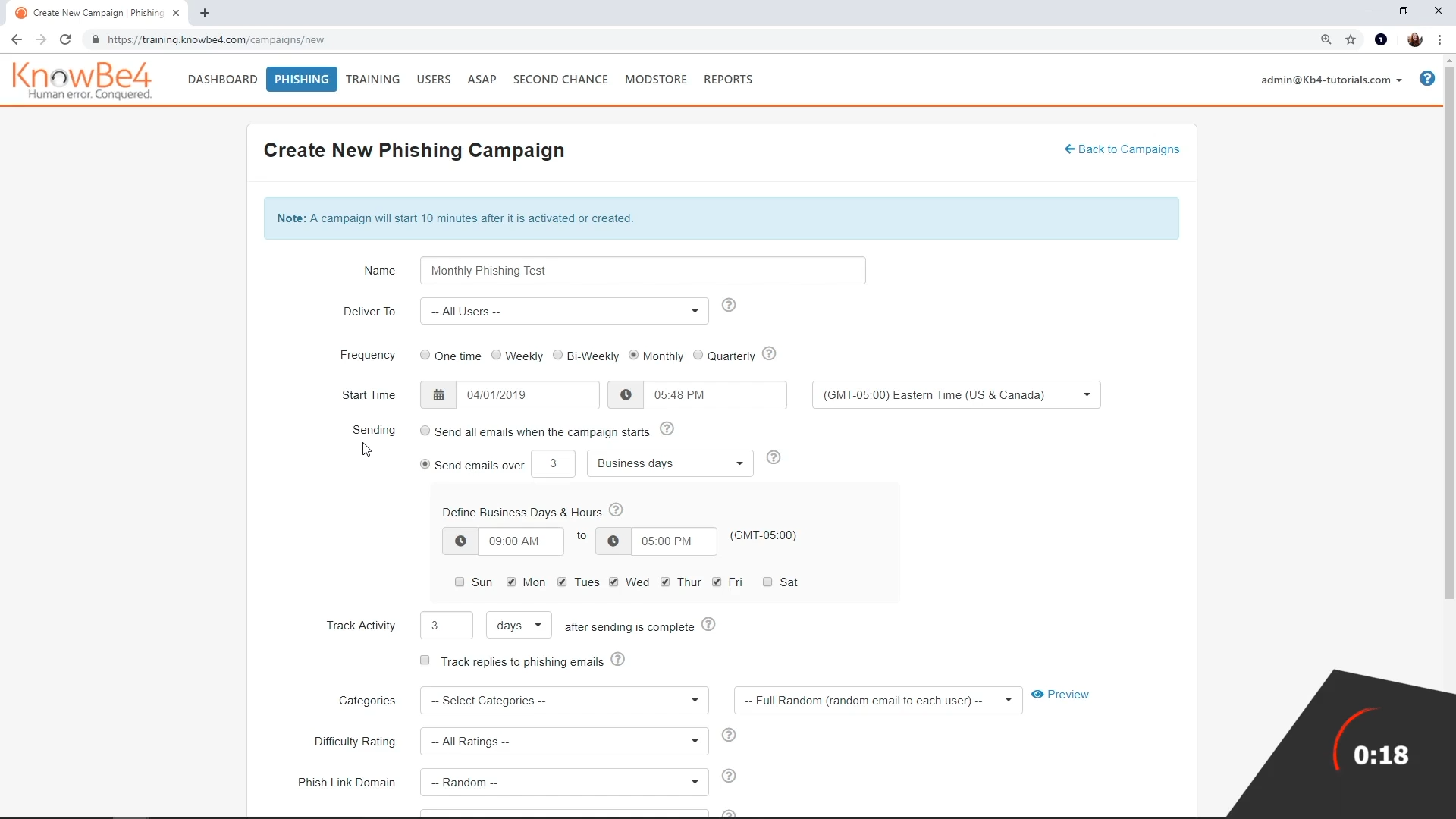Select Quarterly frequency
The image size is (1456, 819).
pos(698,355)
